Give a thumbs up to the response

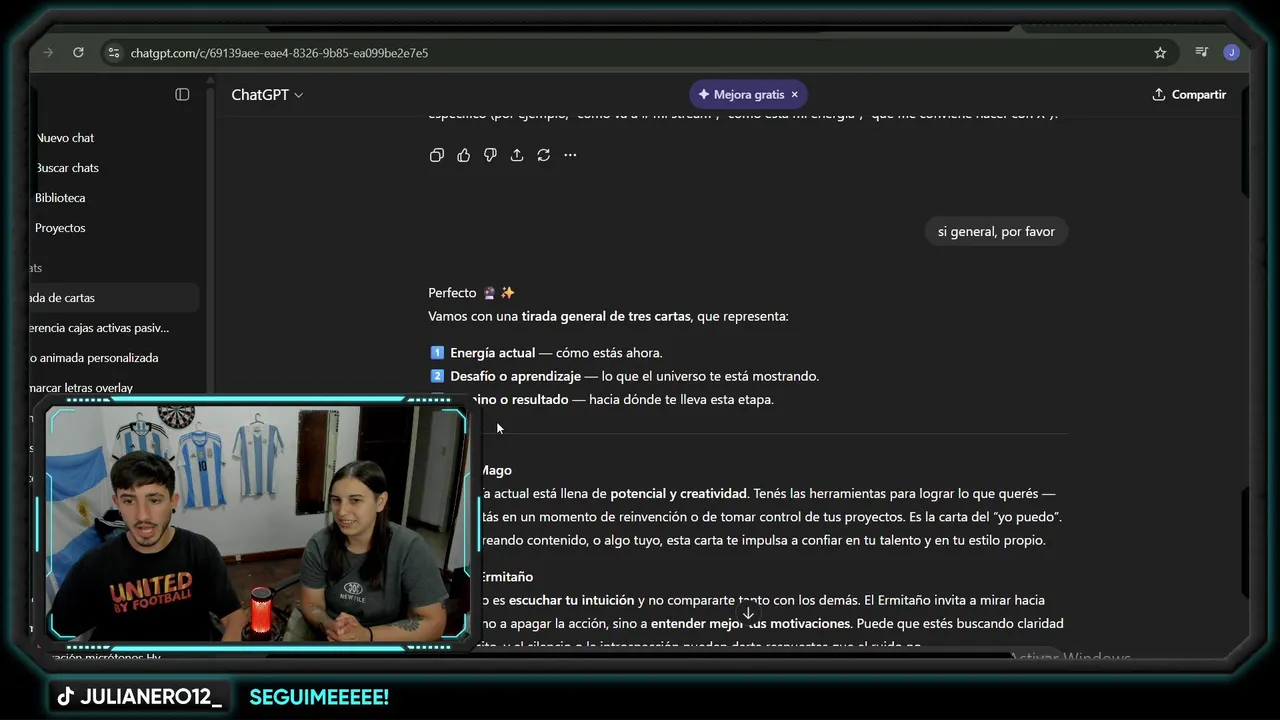tap(463, 155)
